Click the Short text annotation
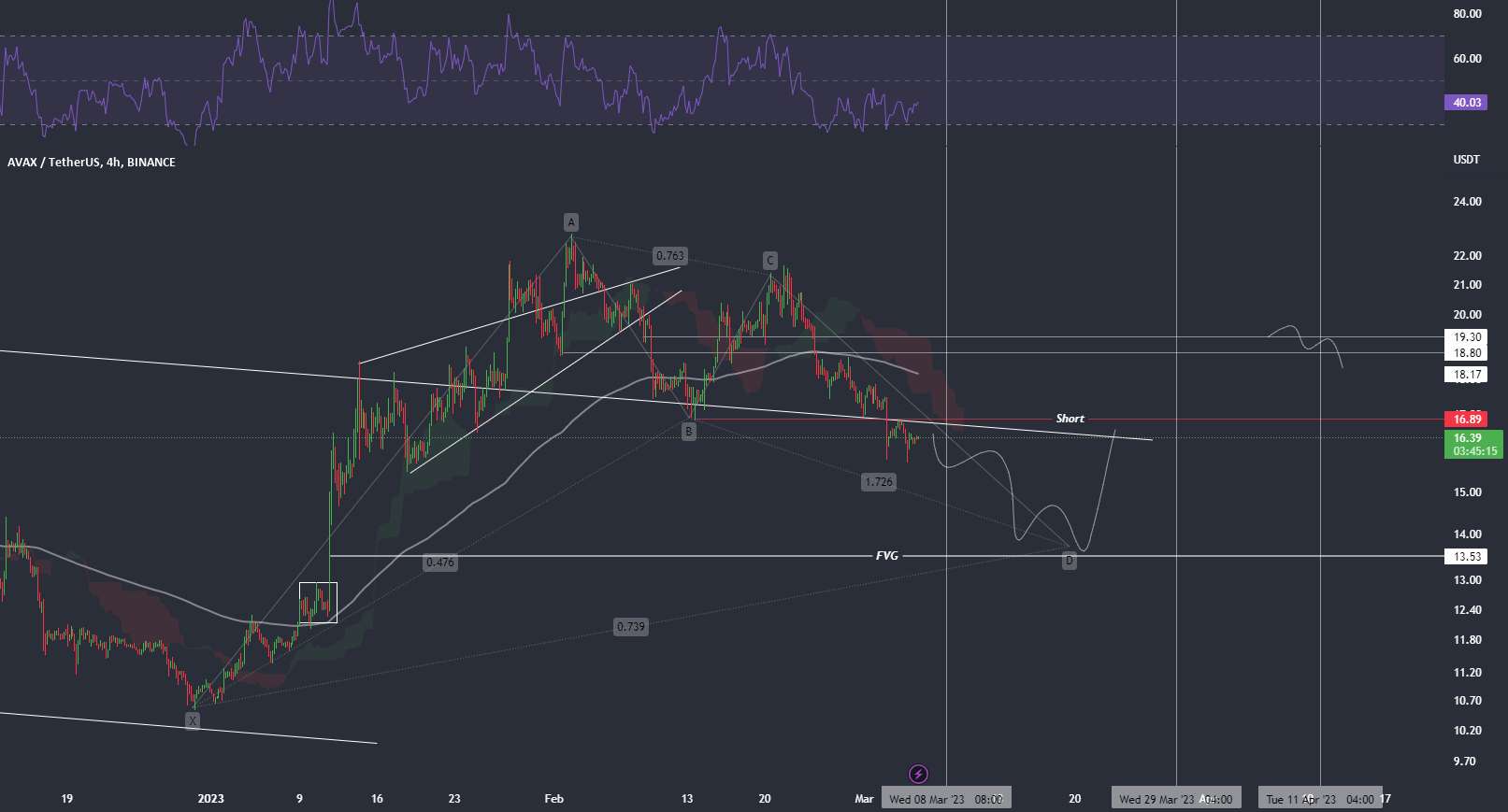The height and width of the screenshot is (812, 1508). (1070, 419)
